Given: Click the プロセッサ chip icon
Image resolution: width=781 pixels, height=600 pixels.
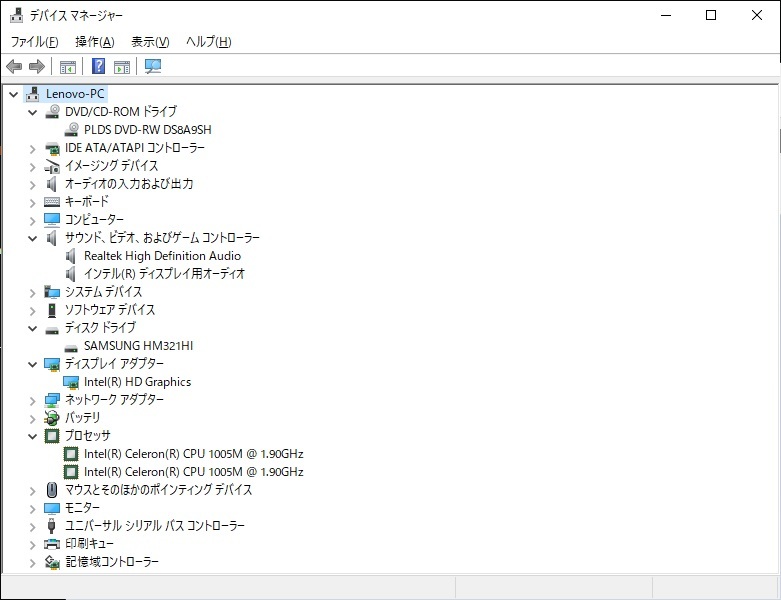Looking at the screenshot, I should [52, 436].
